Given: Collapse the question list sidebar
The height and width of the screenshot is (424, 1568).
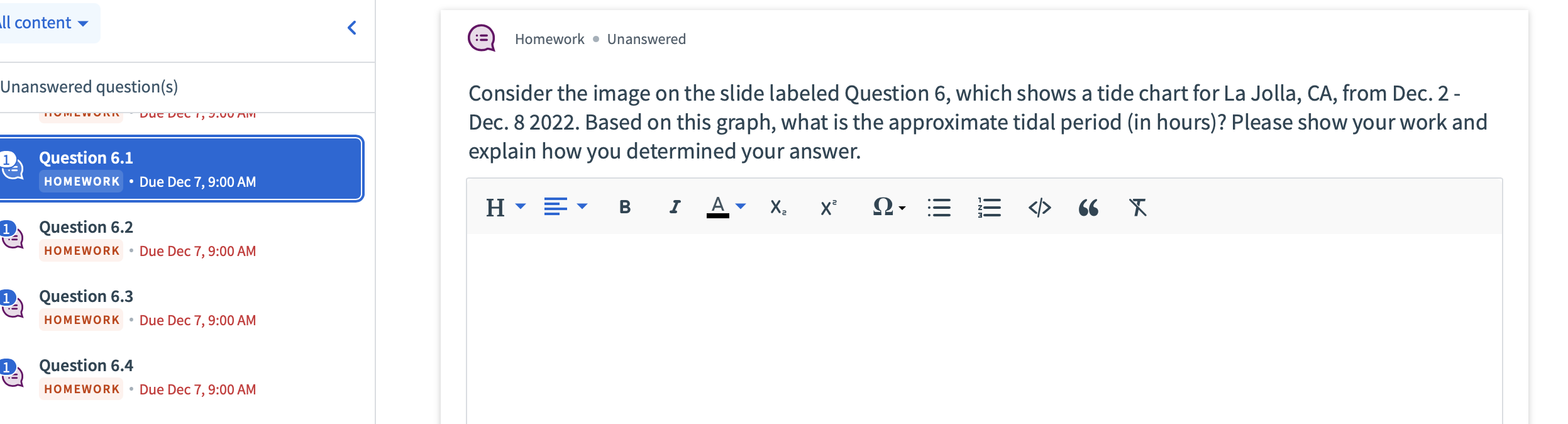Looking at the screenshot, I should [x=352, y=27].
